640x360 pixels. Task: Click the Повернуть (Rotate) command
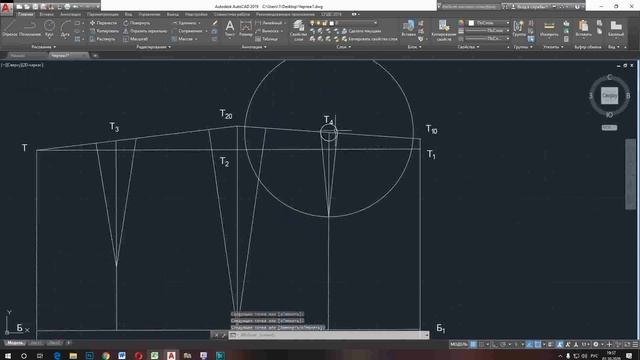pos(137,23)
